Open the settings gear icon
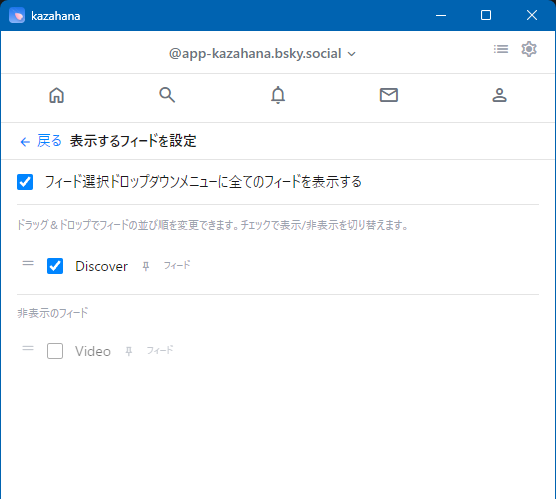Screen dimensions: 556x499 (x=529, y=49)
